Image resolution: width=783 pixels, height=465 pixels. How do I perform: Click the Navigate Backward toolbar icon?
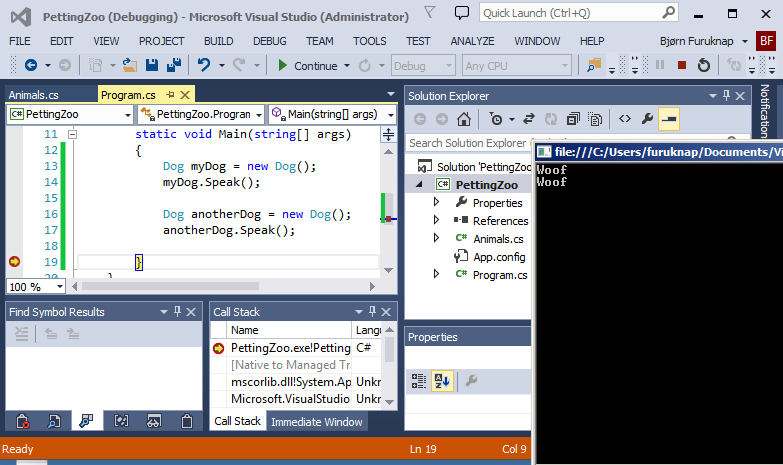pos(31,65)
